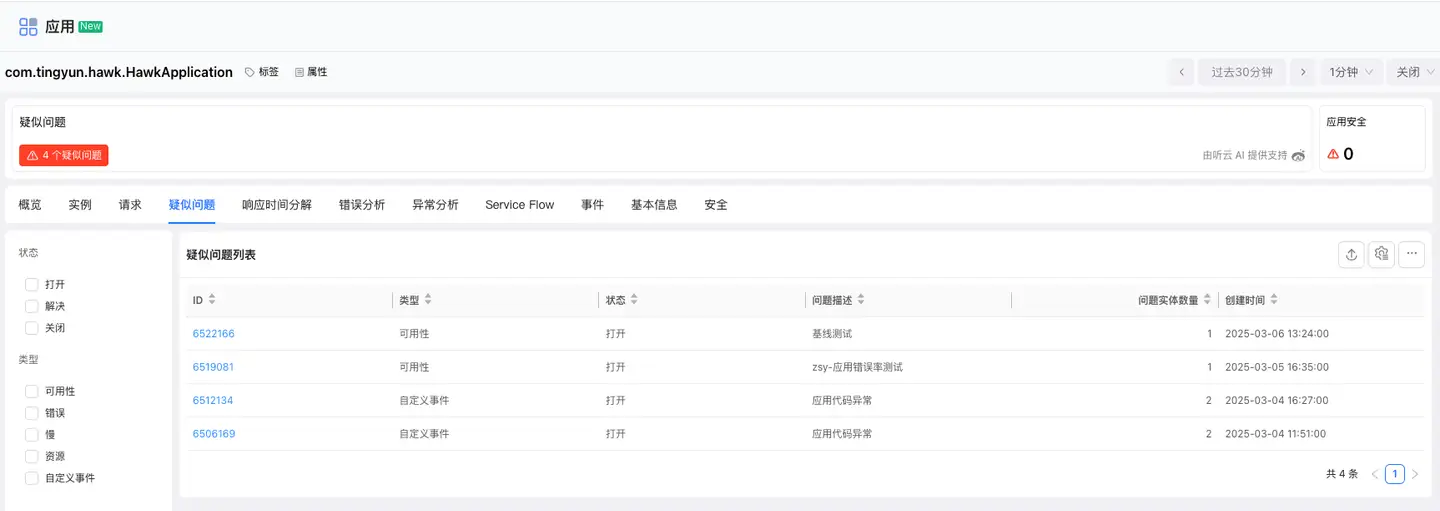
Task: Click the 标签 tag icon
Action: 250,72
